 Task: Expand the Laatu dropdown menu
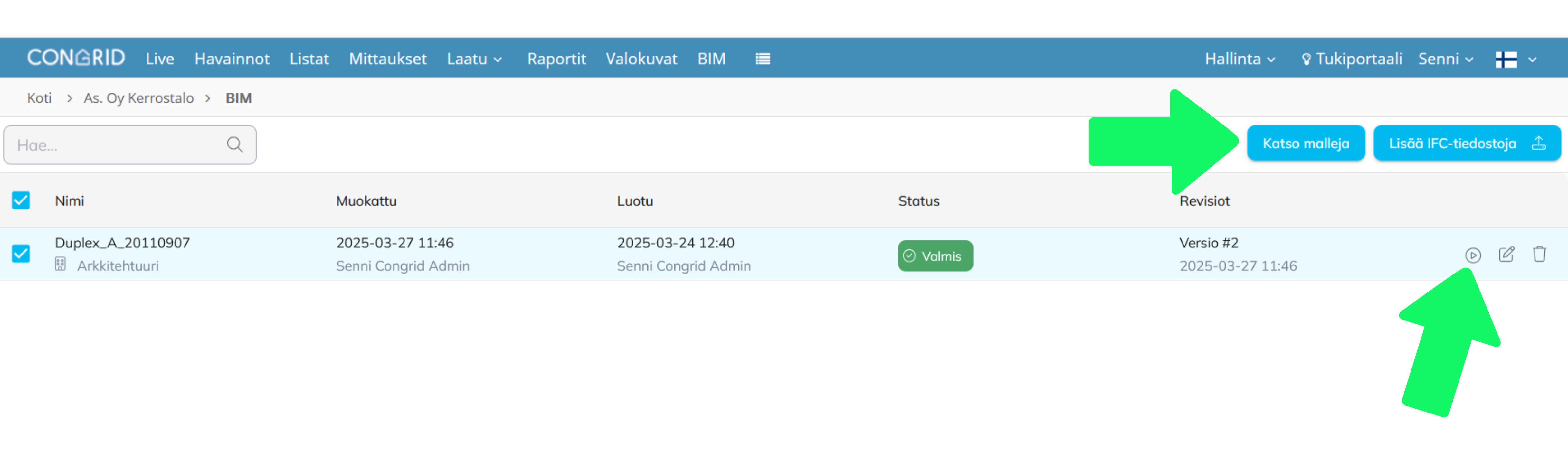(x=474, y=59)
